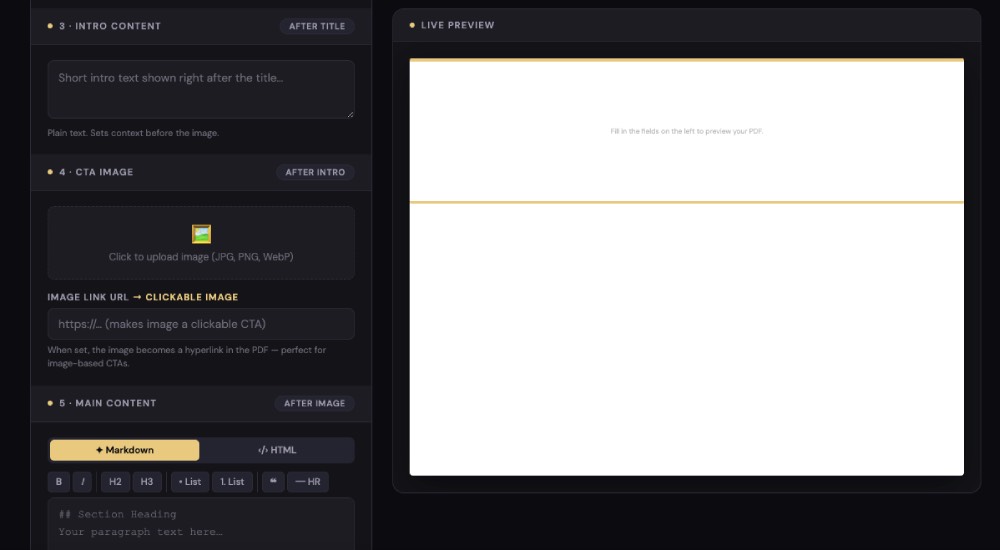Screen dimensions: 1000x550
Task: Apply bold formatting with B button
Action: [58, 482]
